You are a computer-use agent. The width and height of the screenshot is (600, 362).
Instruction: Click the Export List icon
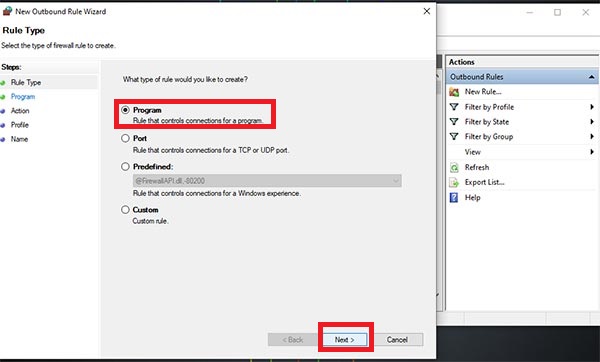[x=454, y=183]
